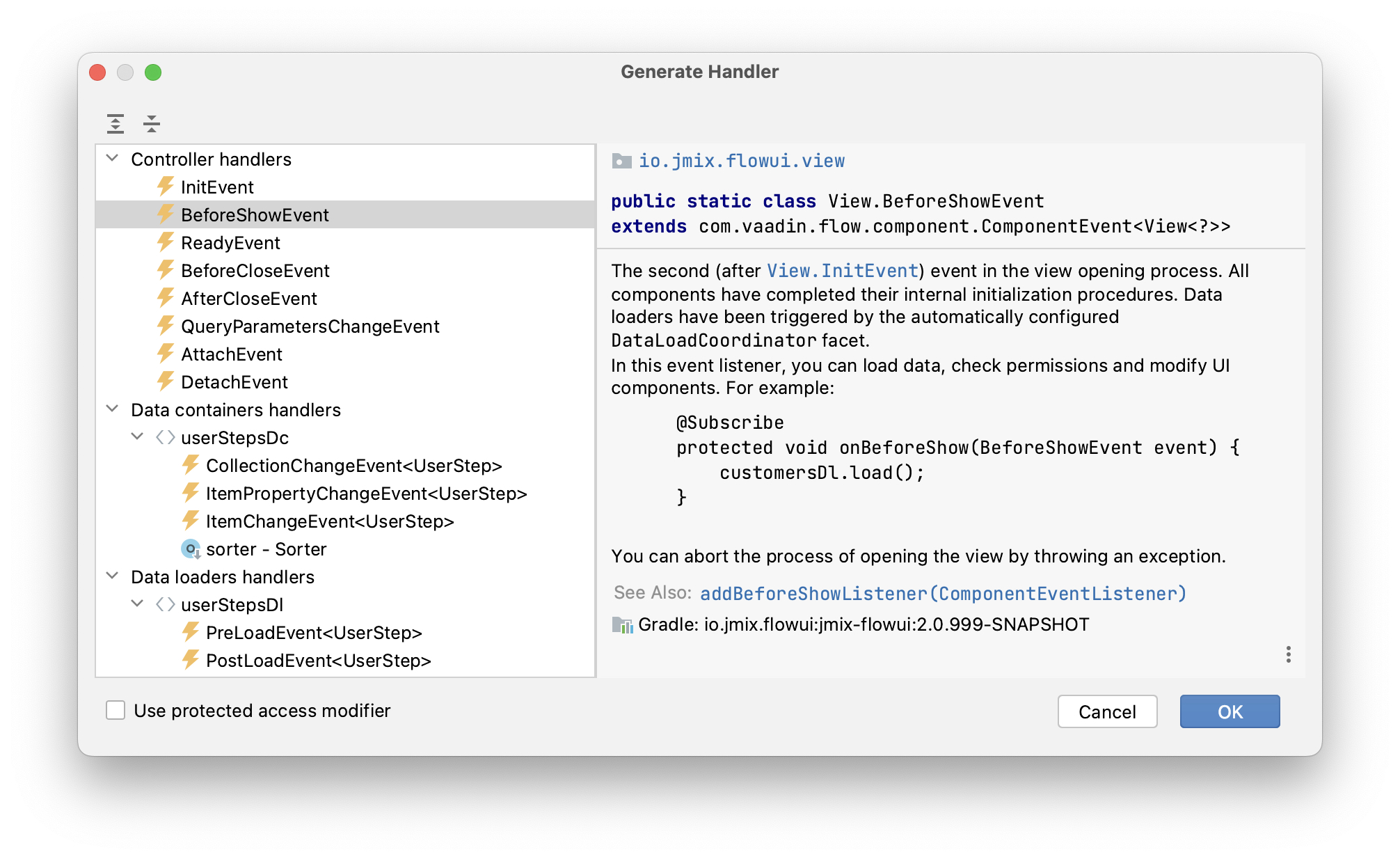Viewport: 1400px width, 859px height.
Task: Click the Gradle library icon
Action: (x=621, y=625)
